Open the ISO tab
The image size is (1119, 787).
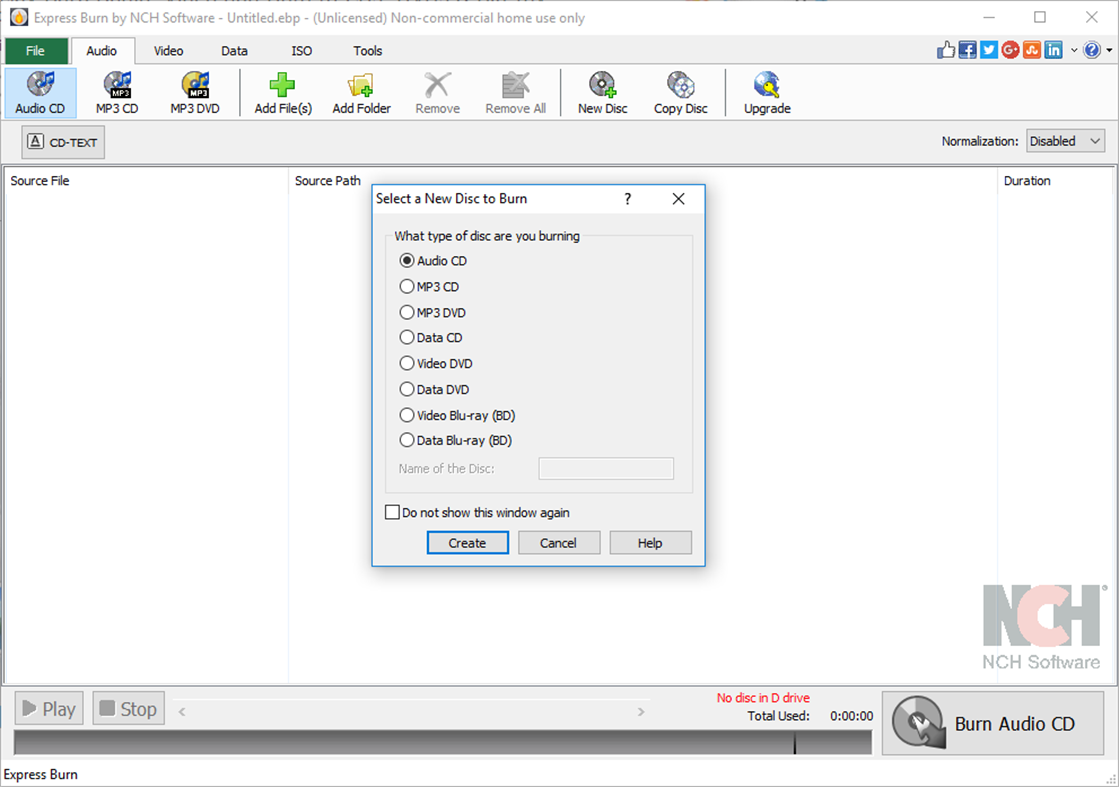tap(301, 50)
